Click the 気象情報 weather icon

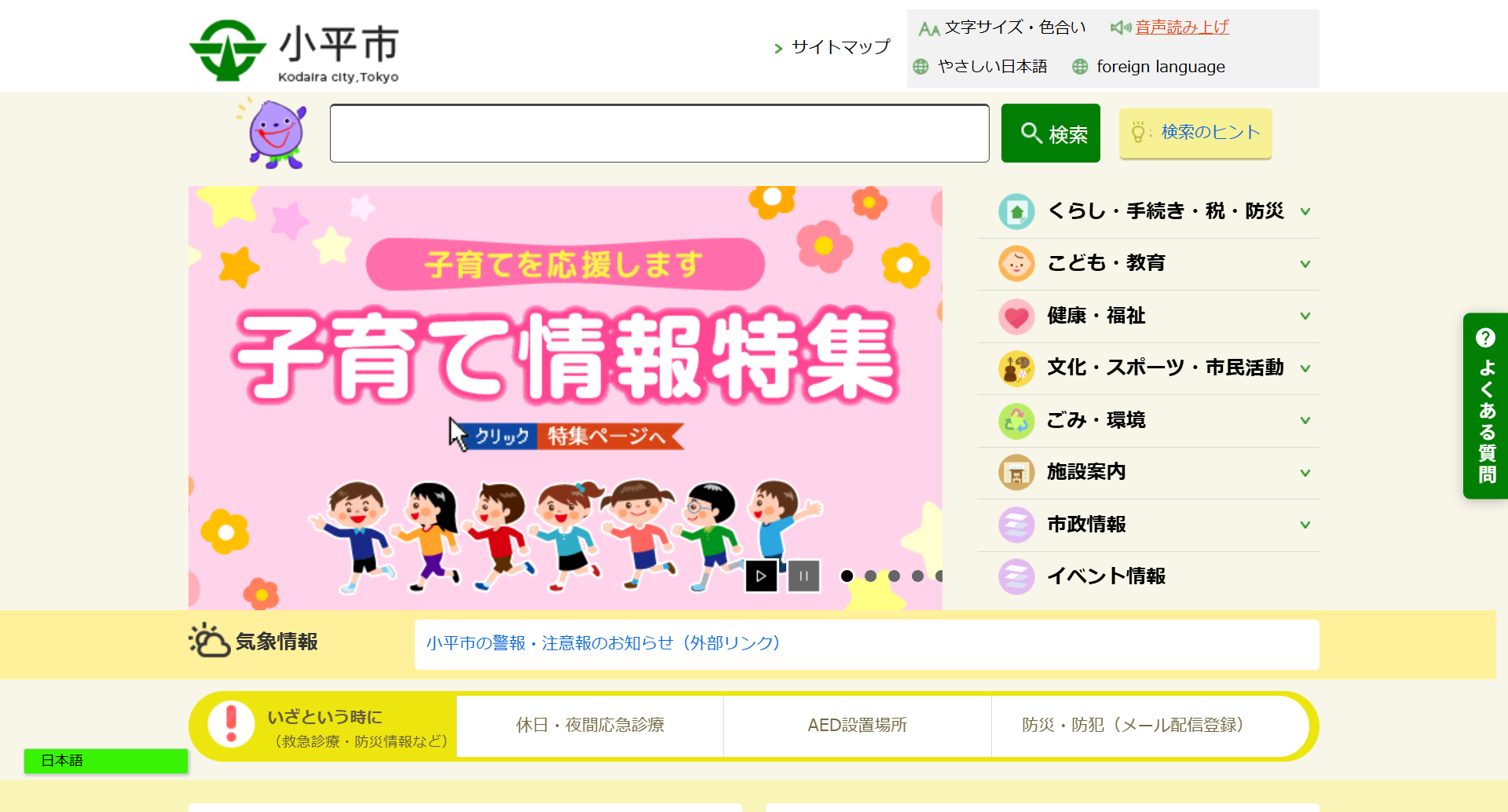tap(209, 640)
